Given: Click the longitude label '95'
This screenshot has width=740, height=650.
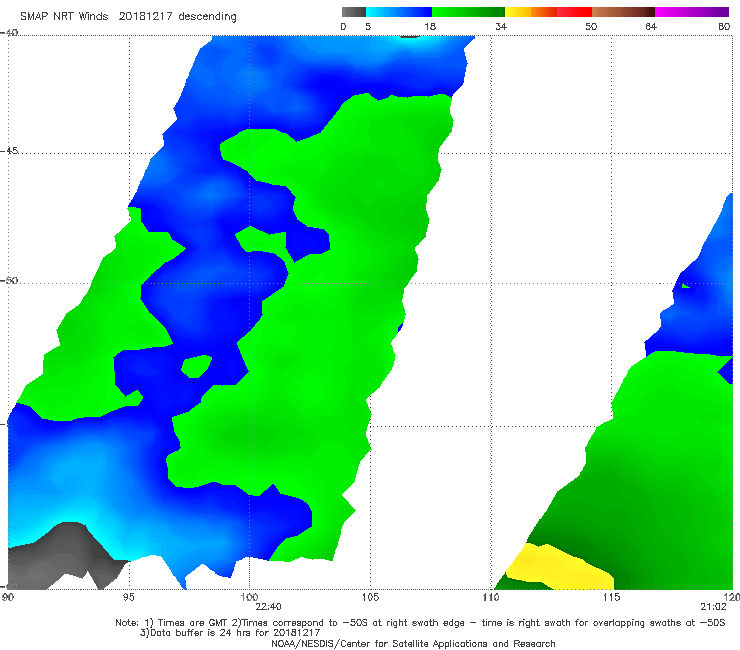Looking at the screenshot, I should click(128, 597).
